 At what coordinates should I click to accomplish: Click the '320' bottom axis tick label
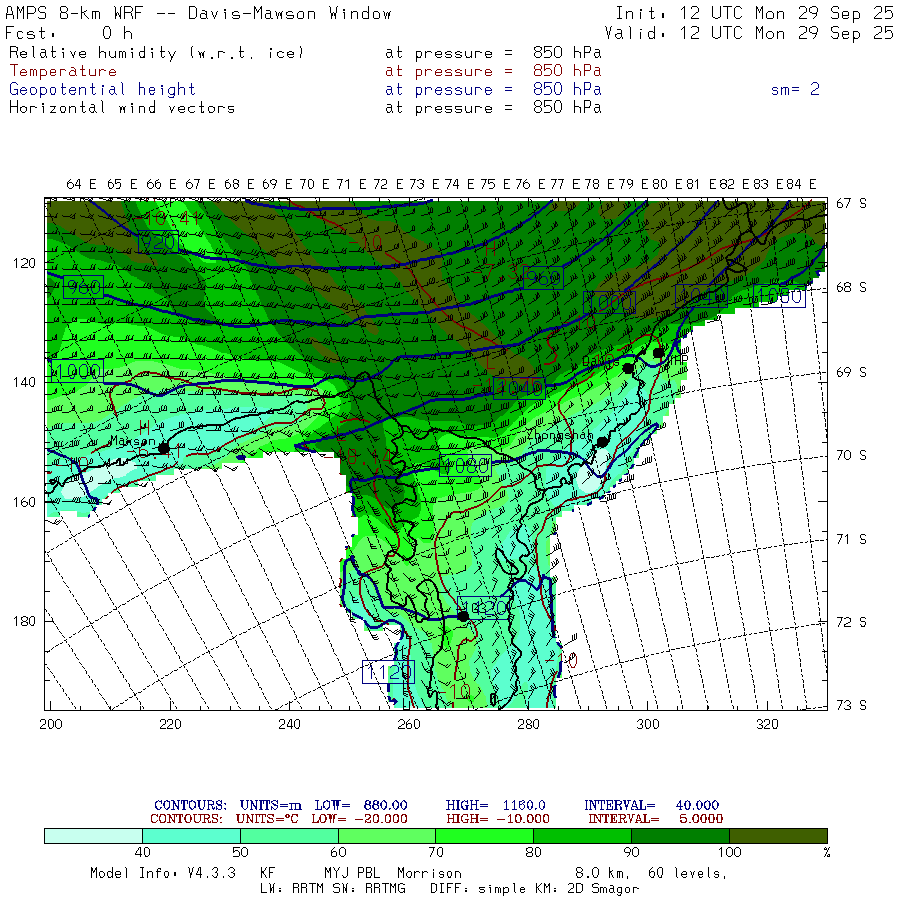767,724
